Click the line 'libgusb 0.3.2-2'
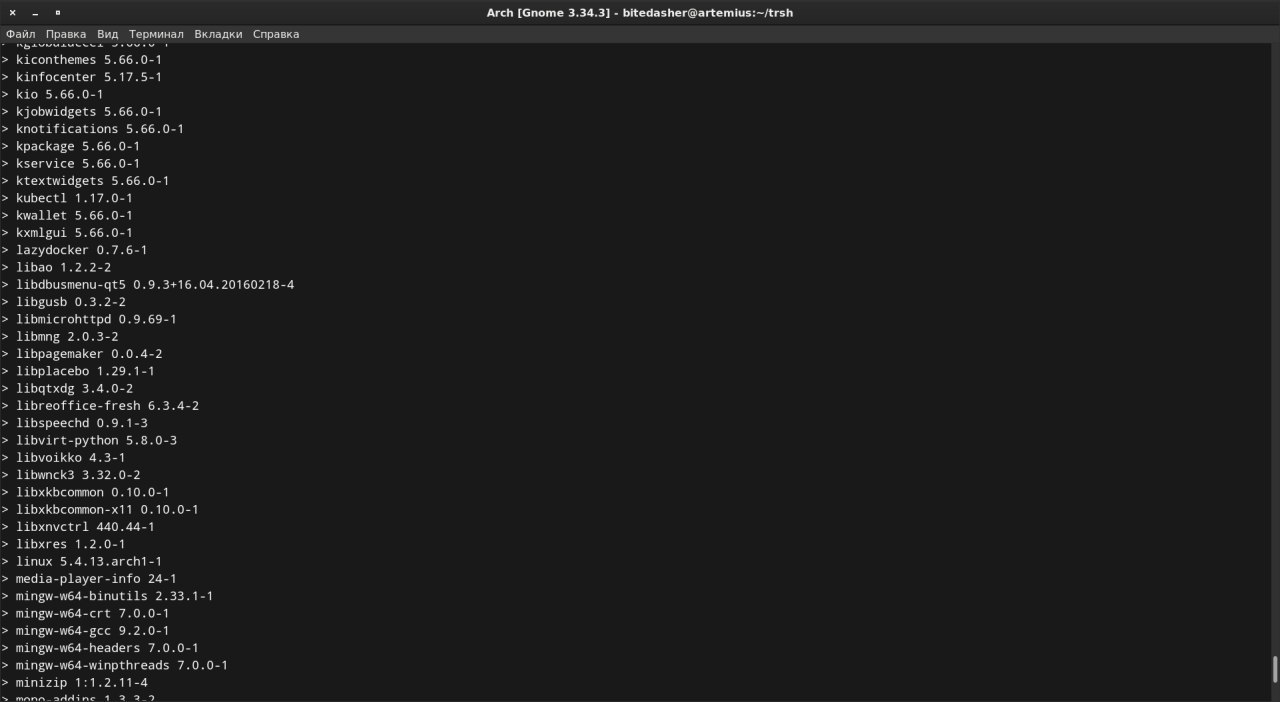This screenshot has width=1280, height=702. coord(71,302)
